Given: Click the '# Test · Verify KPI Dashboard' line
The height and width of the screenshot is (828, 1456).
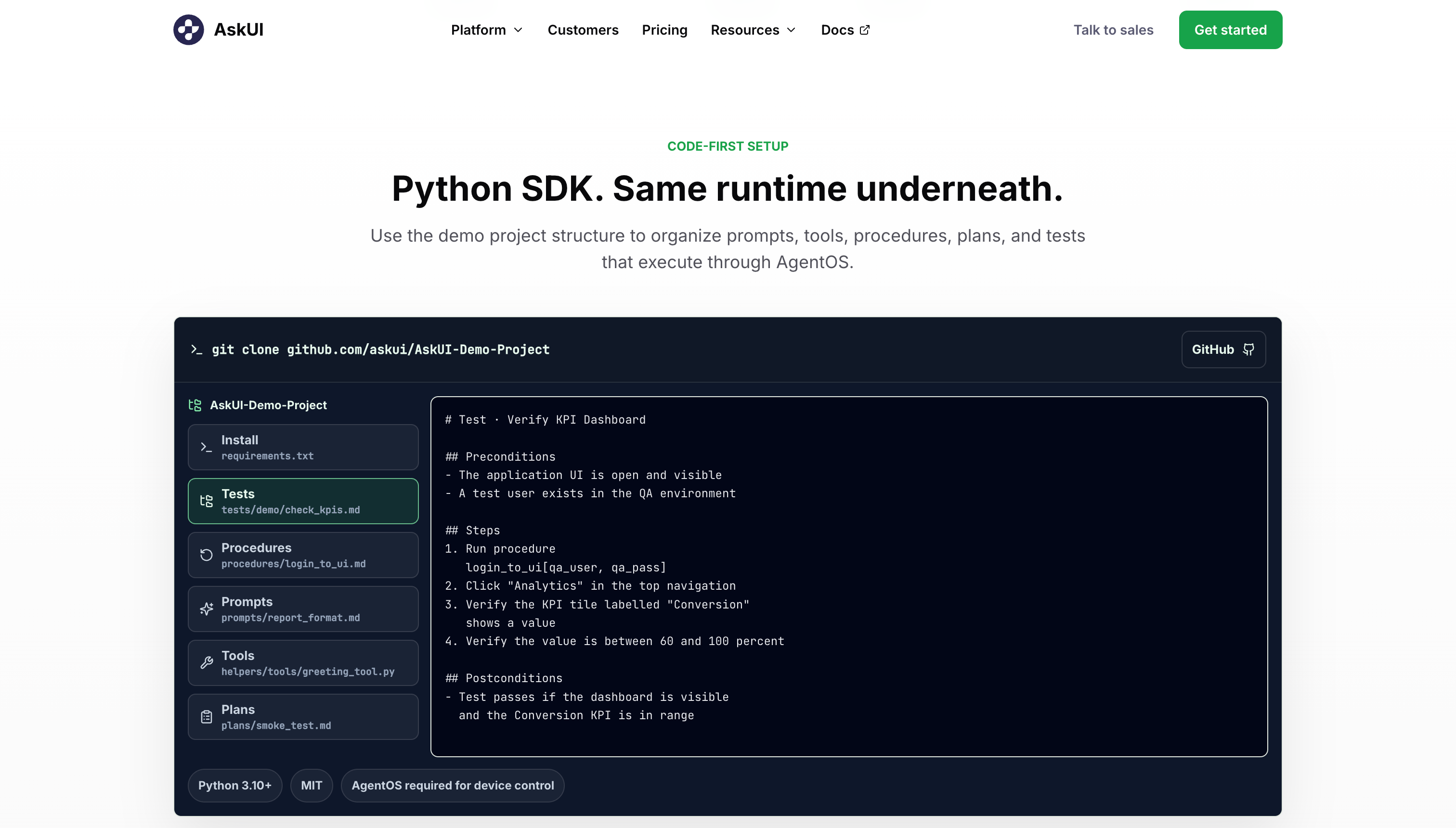Looking at the screenshot, I should [x=546, y=420].
